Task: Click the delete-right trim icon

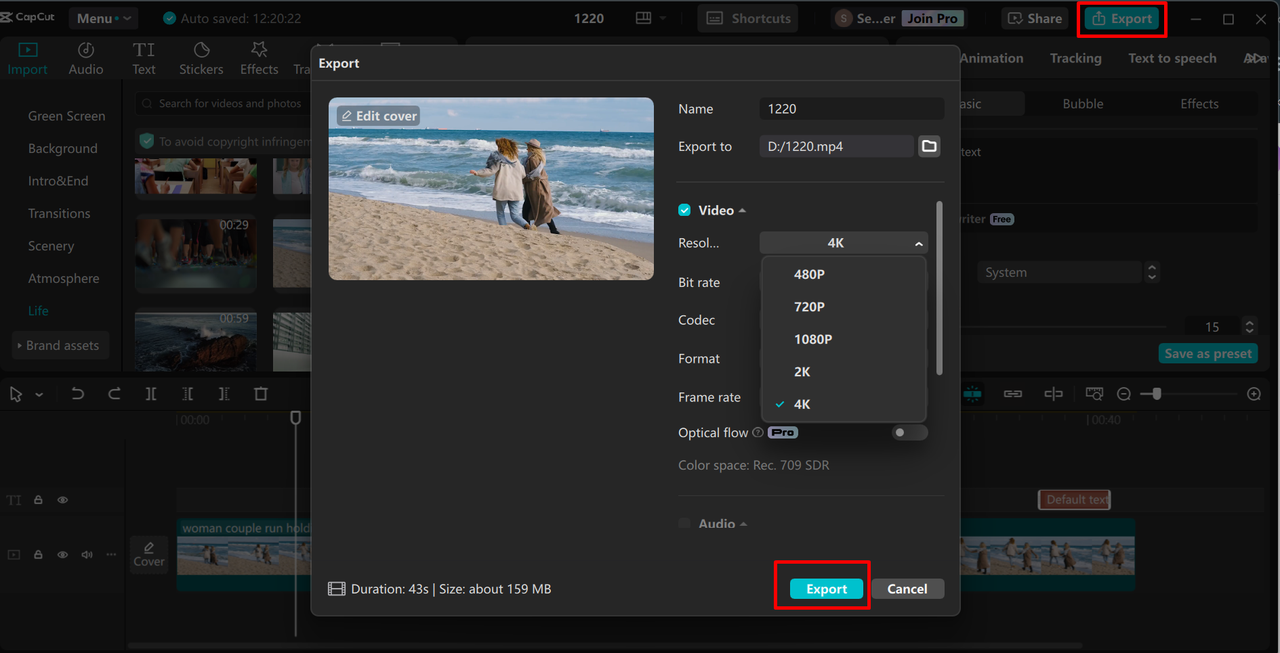Action: tap(224, 394)
